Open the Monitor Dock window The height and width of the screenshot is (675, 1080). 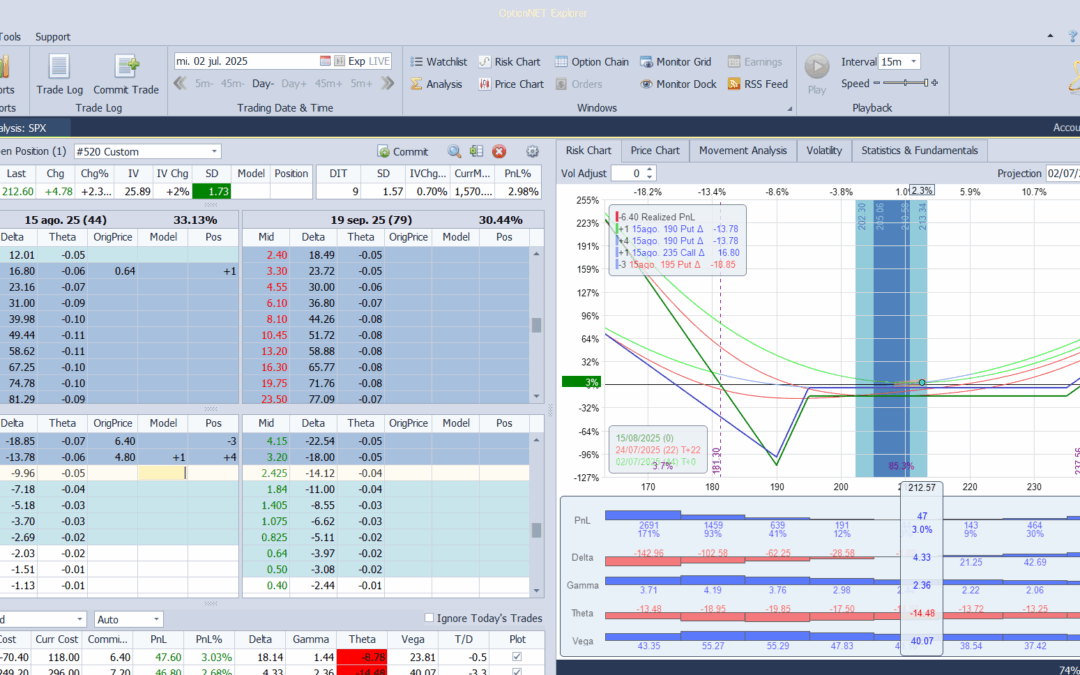coord(678,84)
